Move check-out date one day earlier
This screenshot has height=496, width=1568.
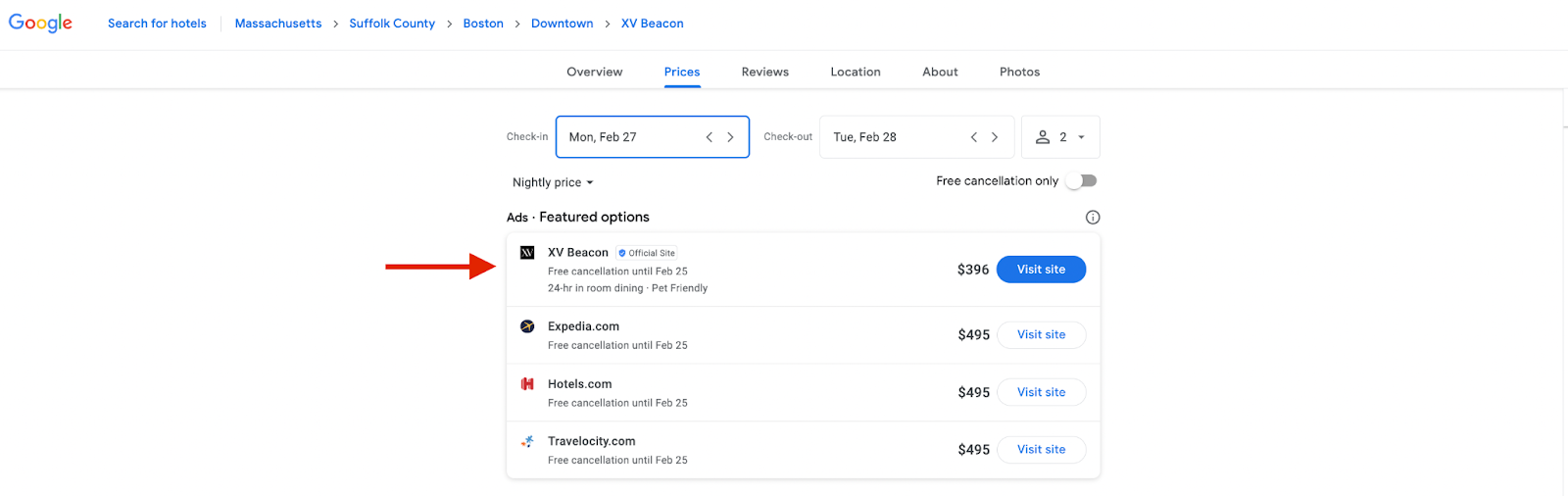(974, 137)
